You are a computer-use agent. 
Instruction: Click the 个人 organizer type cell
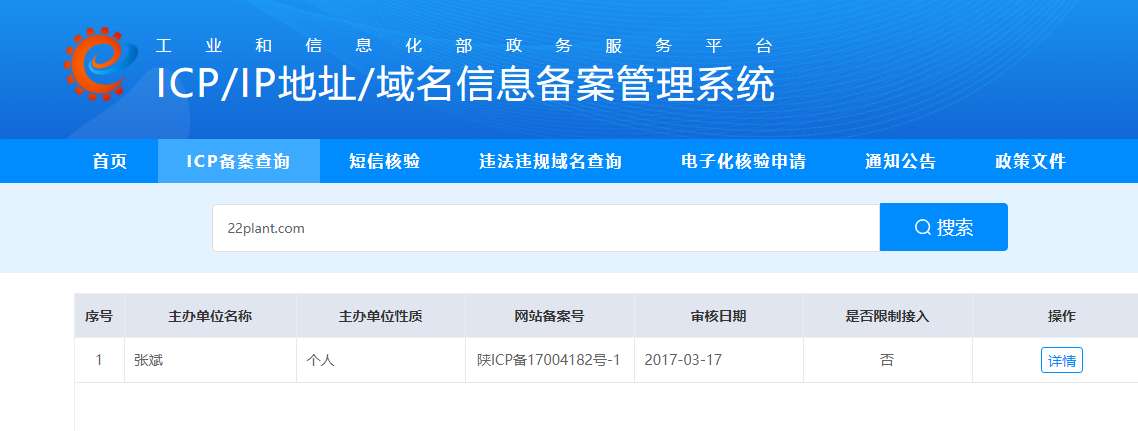click(321, 360)
